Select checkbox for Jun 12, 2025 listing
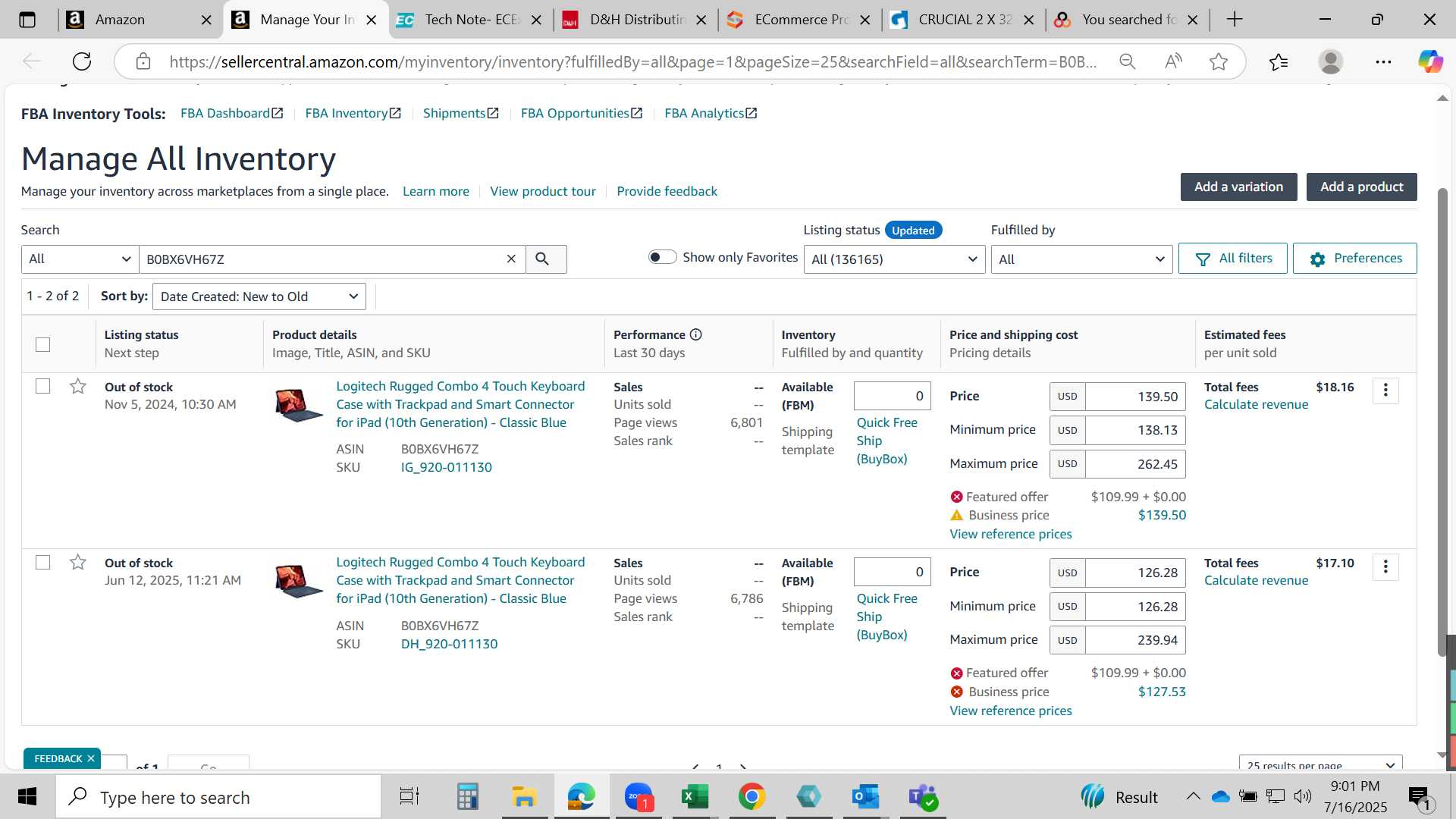This screenshot has width=1456, height=819. 43,563
